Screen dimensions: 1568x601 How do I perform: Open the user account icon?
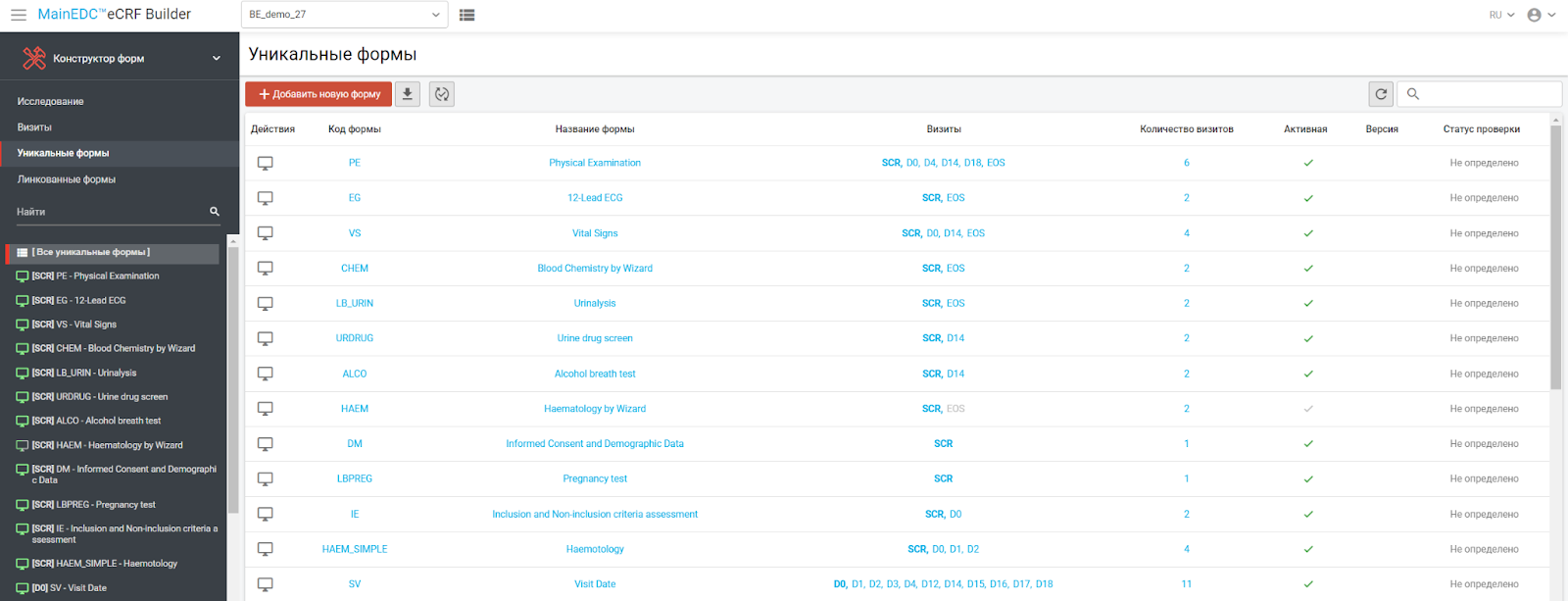point(1535,15)
